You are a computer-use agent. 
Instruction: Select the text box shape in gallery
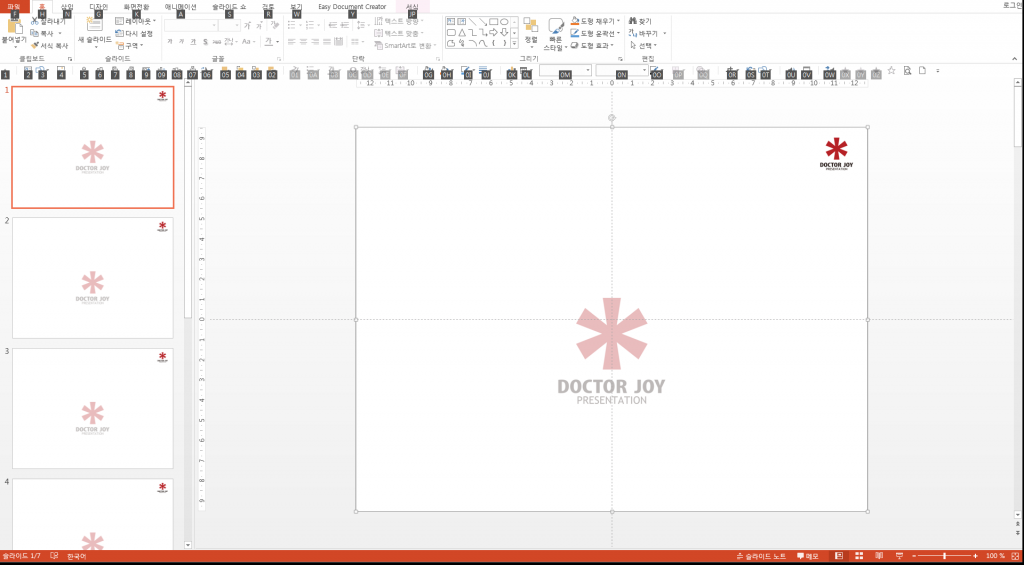click(451, 22)
